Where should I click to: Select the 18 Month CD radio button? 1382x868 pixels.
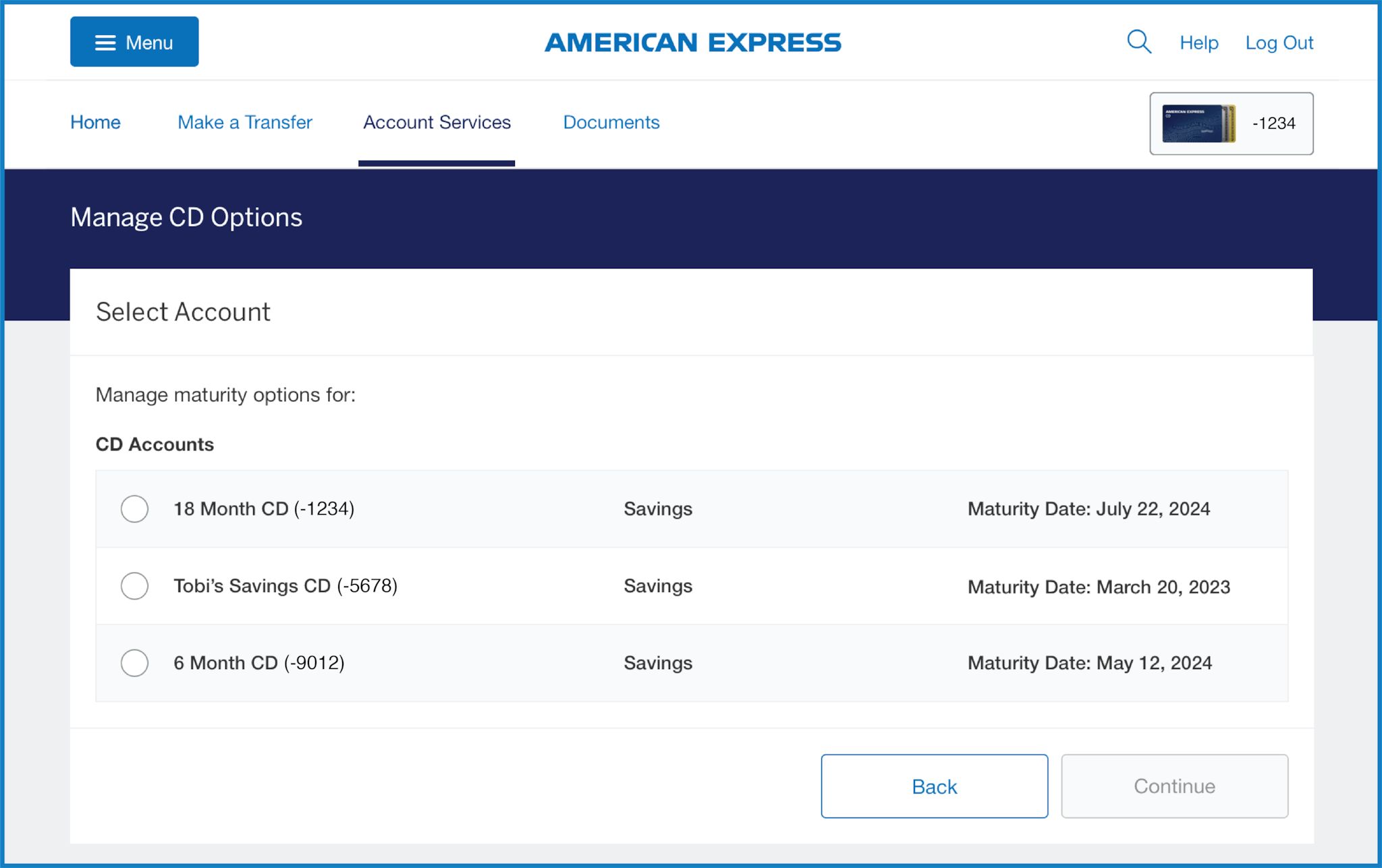coord(134,509)
